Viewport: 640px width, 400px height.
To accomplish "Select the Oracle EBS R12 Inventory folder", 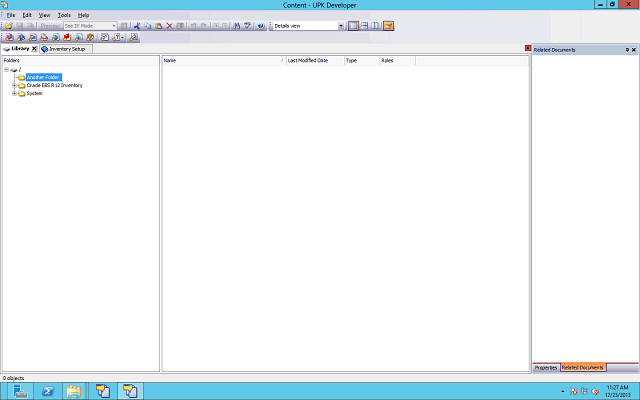I will pyautogui.click(x=54, y=85).
